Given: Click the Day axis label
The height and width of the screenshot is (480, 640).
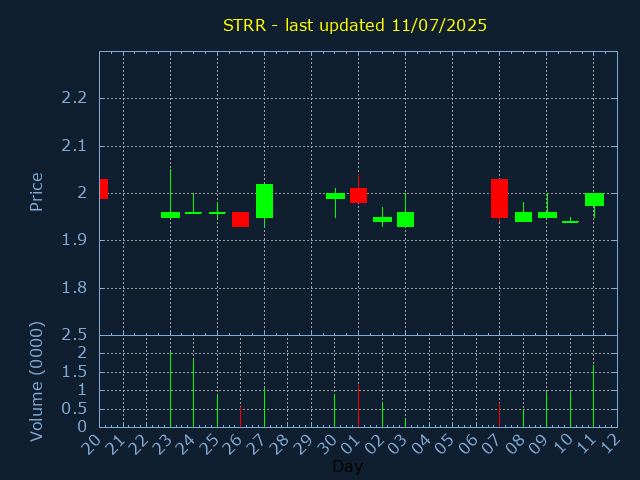Looking at the screenshot, I should tap(347, 466).
